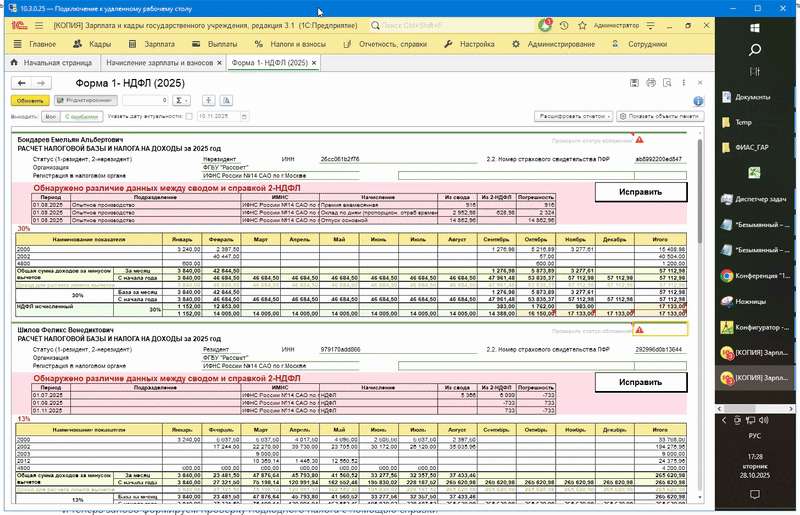Open the РУС language indicator in tray
The width and height of the screenshot is (800, 515).
[x=755, y=436]
